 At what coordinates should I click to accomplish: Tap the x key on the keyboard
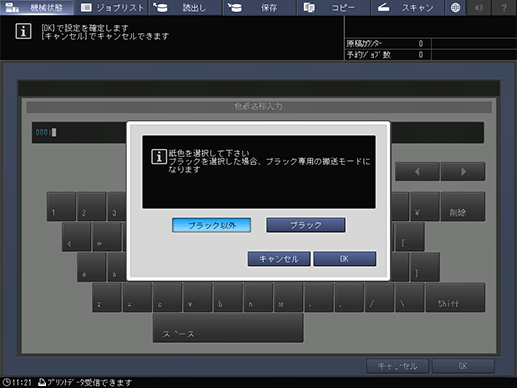[x=137, y=298]
